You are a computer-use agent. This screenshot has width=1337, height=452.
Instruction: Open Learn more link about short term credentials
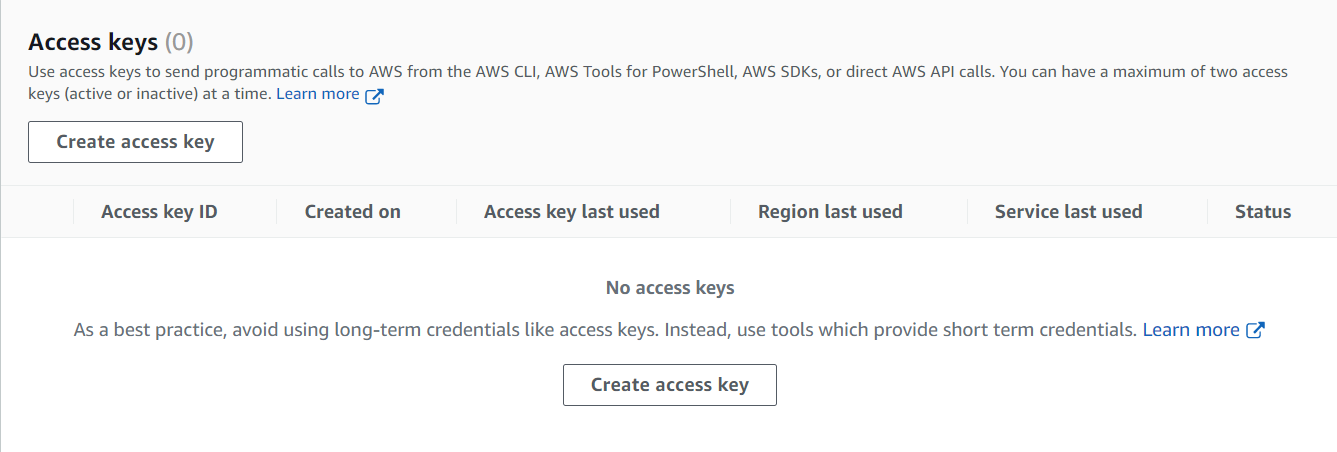[1191, 329]
